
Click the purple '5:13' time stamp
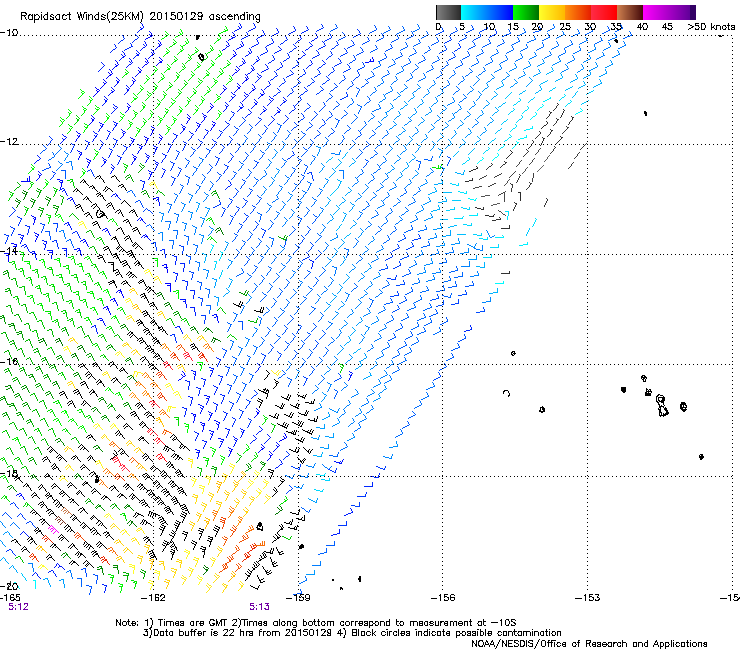pos(260,607)
